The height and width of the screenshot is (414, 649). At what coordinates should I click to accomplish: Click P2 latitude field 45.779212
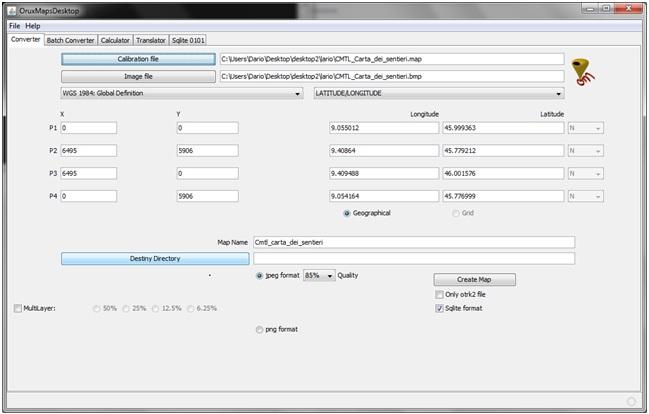[503, 151]
